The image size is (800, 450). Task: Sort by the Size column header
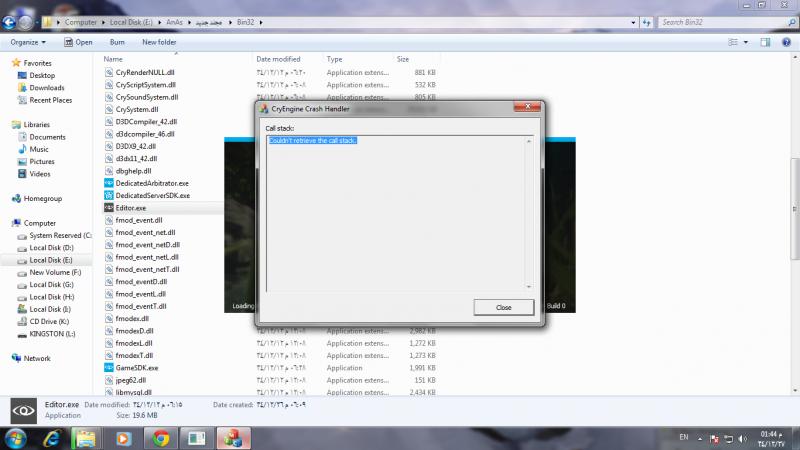[403, 59]
